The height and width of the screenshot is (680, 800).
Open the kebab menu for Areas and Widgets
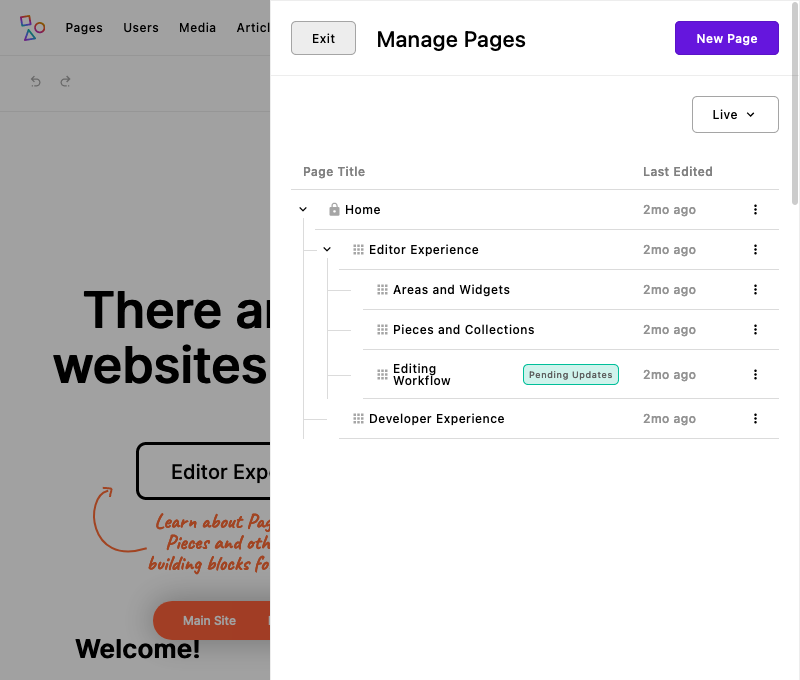point(755,289)
